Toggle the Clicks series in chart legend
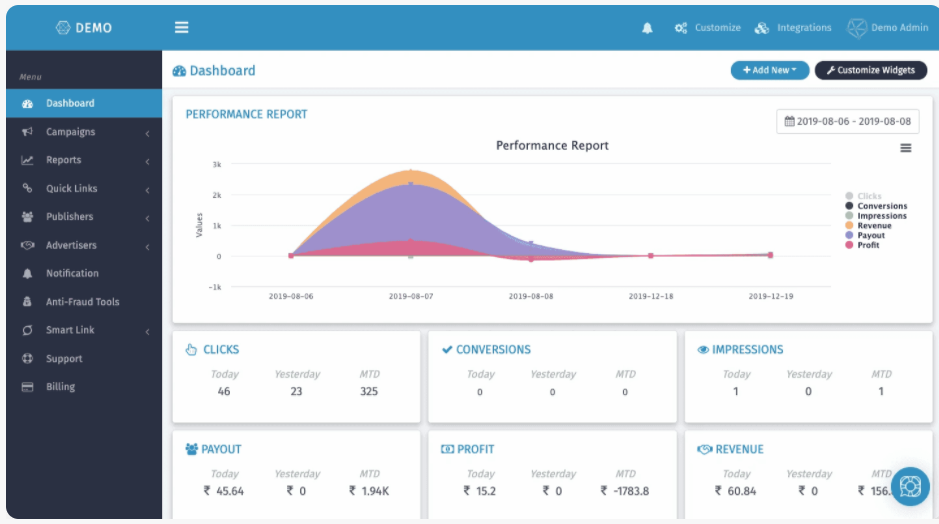Screen dimensions: 939x524 pyautogui.click(x=868, y=196)
